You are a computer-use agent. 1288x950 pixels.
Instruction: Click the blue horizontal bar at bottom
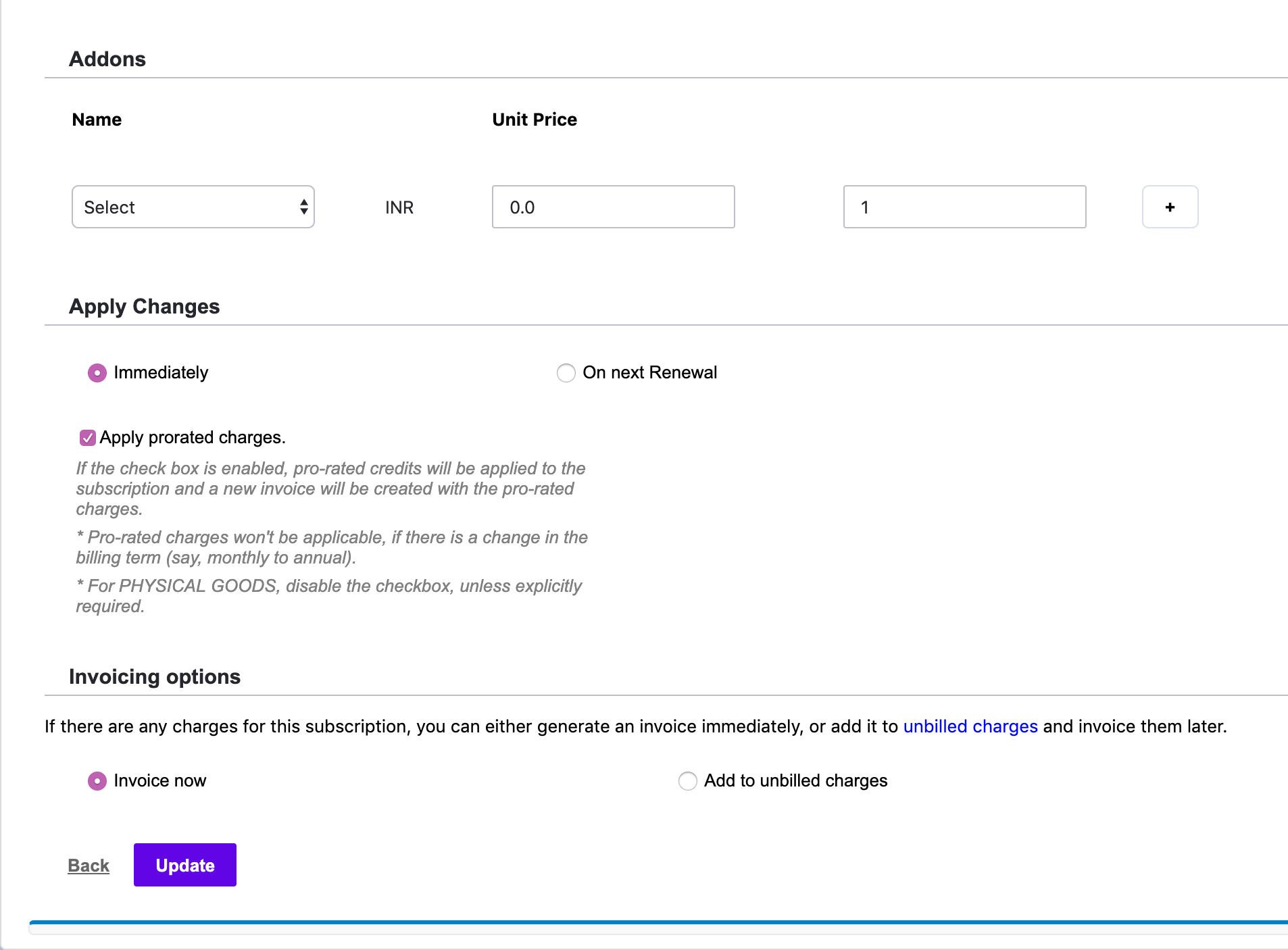(658, 922)
